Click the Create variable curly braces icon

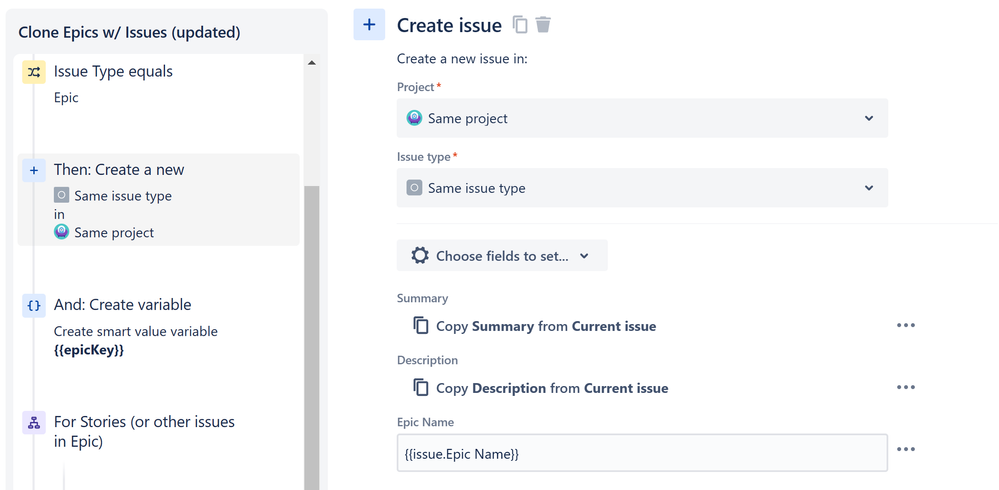(34, 306)
